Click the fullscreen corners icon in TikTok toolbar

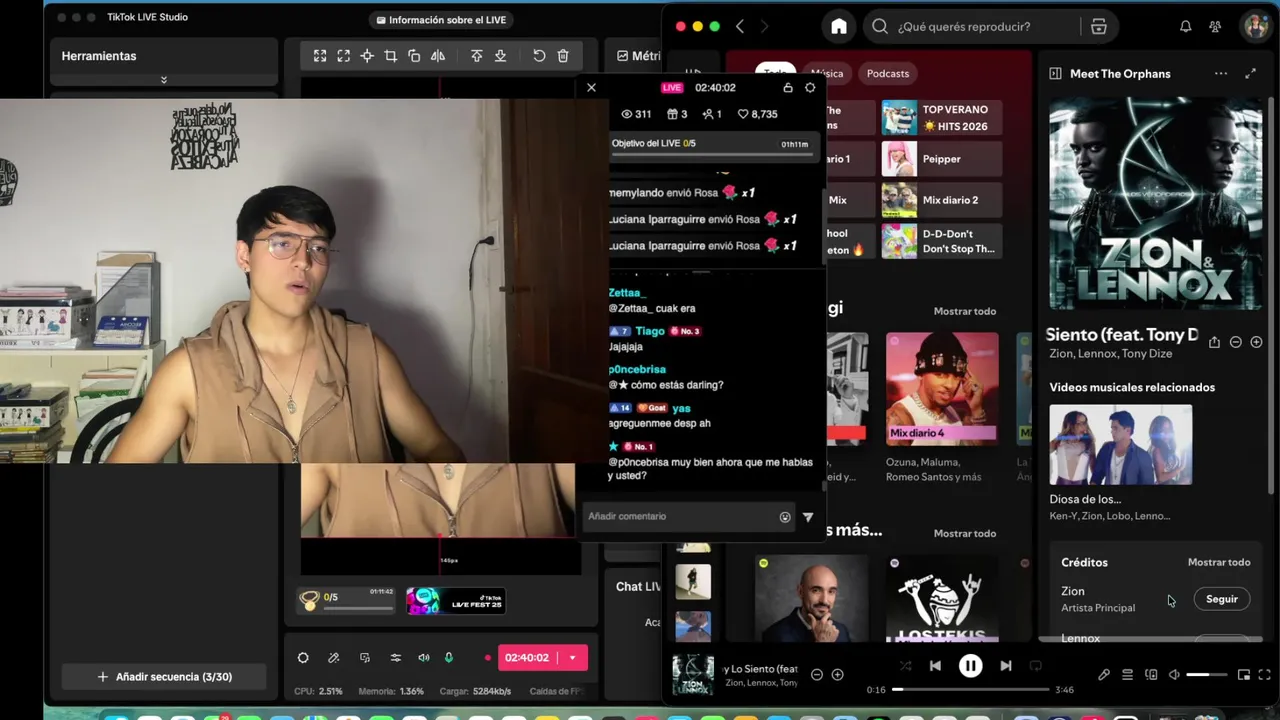click(x=343, y=56)
